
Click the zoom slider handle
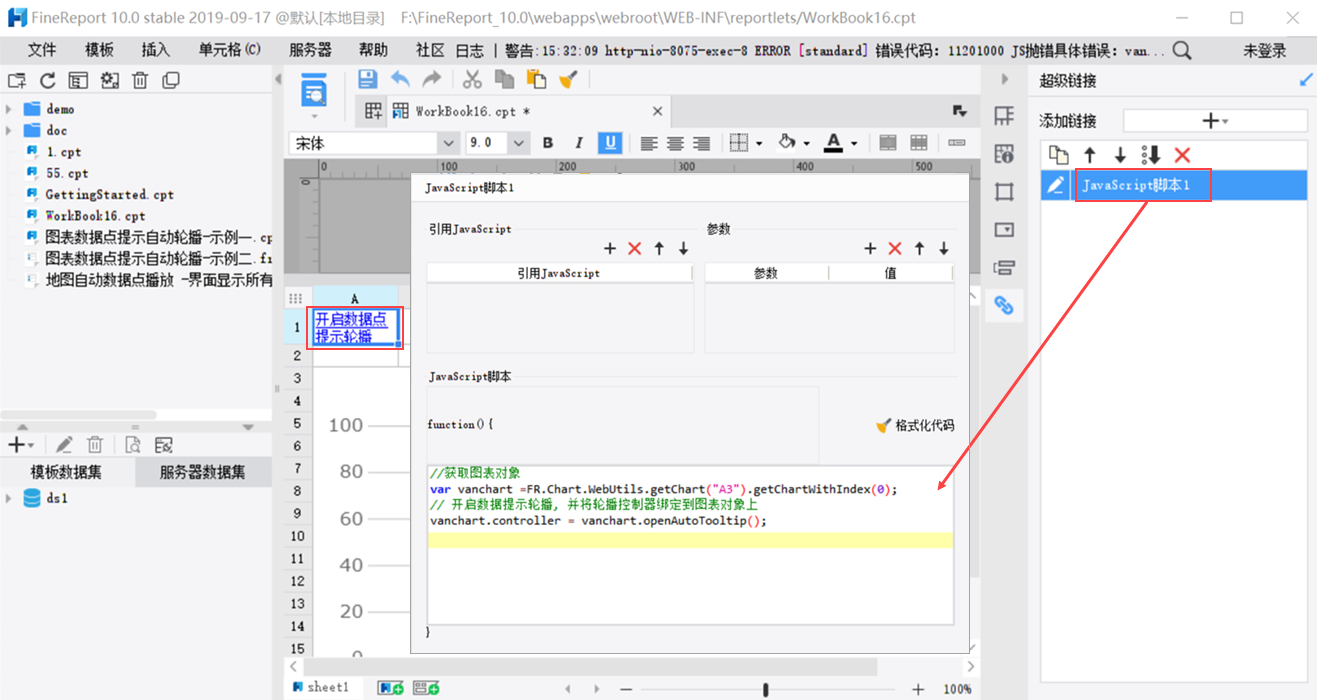766,689
